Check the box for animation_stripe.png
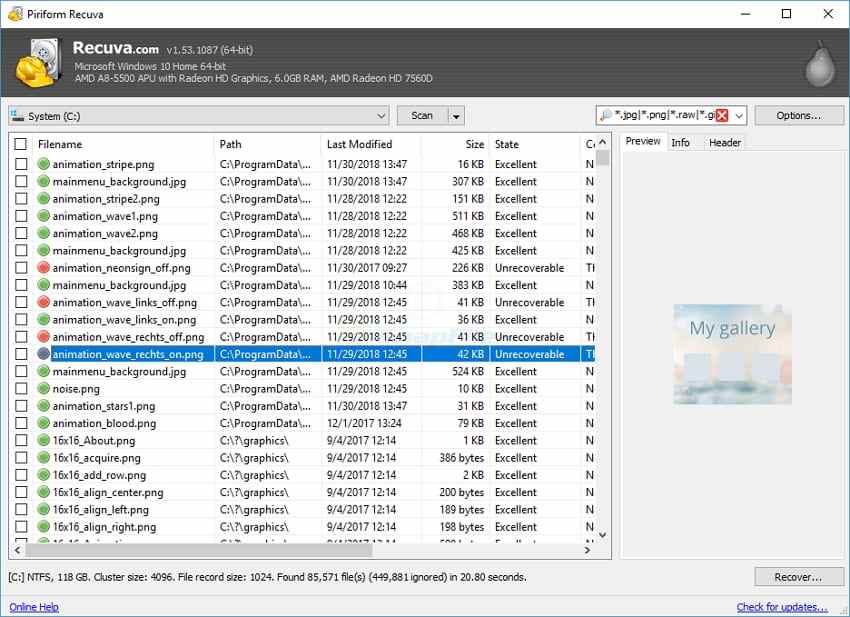Screen dimensions: 850x617 (21, 164)
